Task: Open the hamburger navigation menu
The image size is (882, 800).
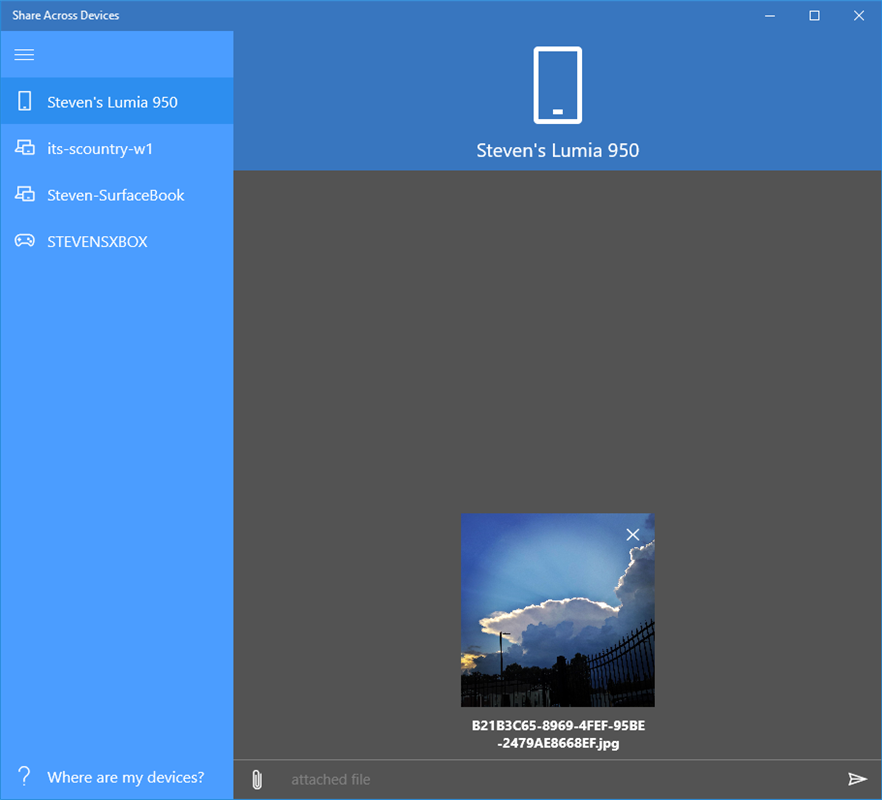Action: [24, 54]
